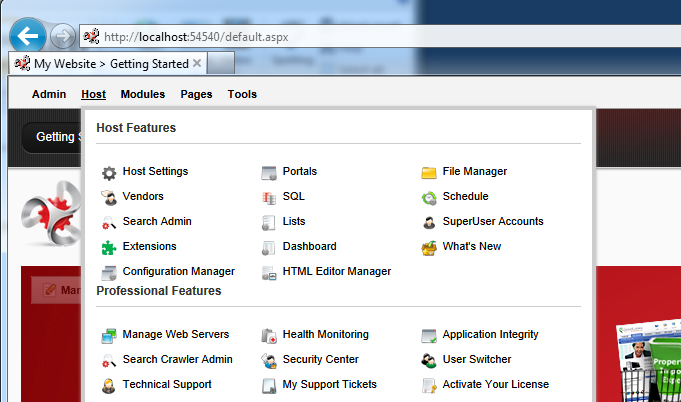Open the Search Crawler Admin link

[x=178, y=359]
